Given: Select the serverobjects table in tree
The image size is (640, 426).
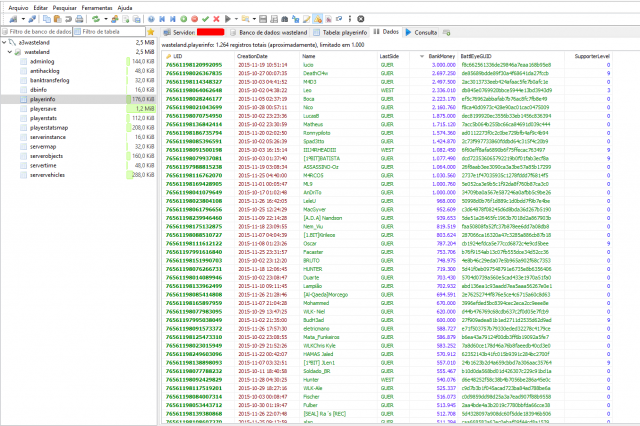Looking at the screenshot, I should click(47, 156).
